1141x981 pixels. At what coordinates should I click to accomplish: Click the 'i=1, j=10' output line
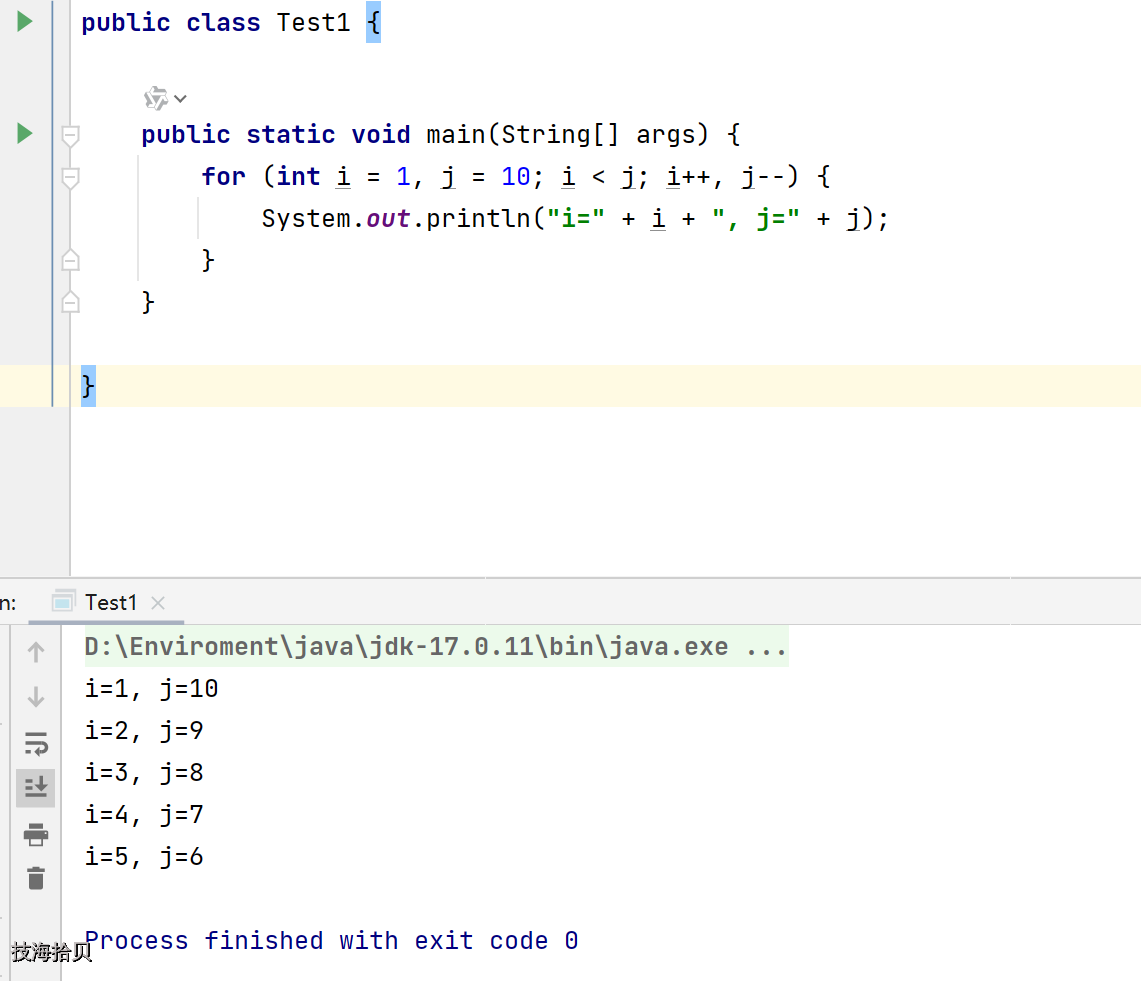(151, 688)
